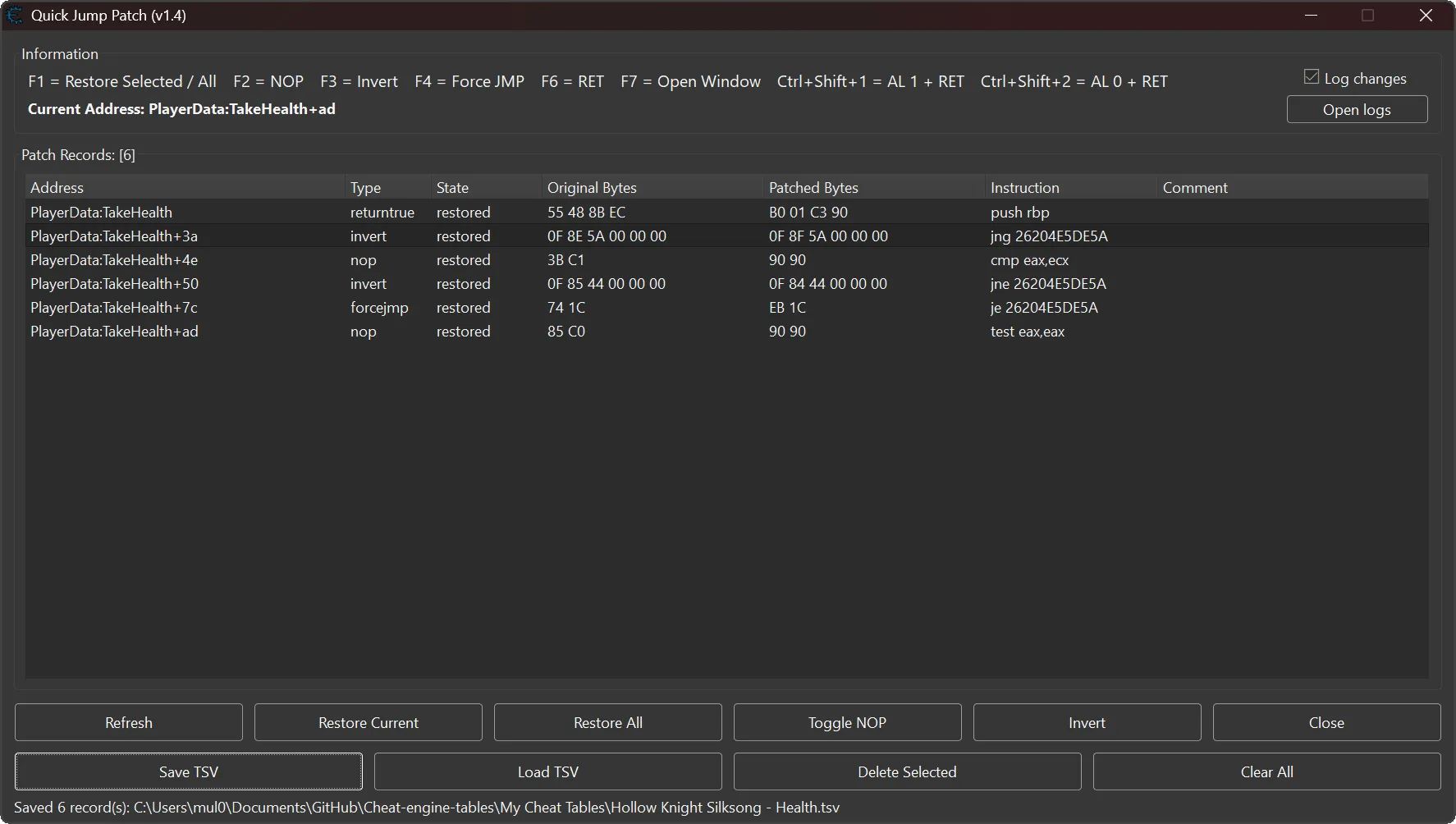Click the Close button at bottom
1456x824 pixels.
[x=1327, y=723]
